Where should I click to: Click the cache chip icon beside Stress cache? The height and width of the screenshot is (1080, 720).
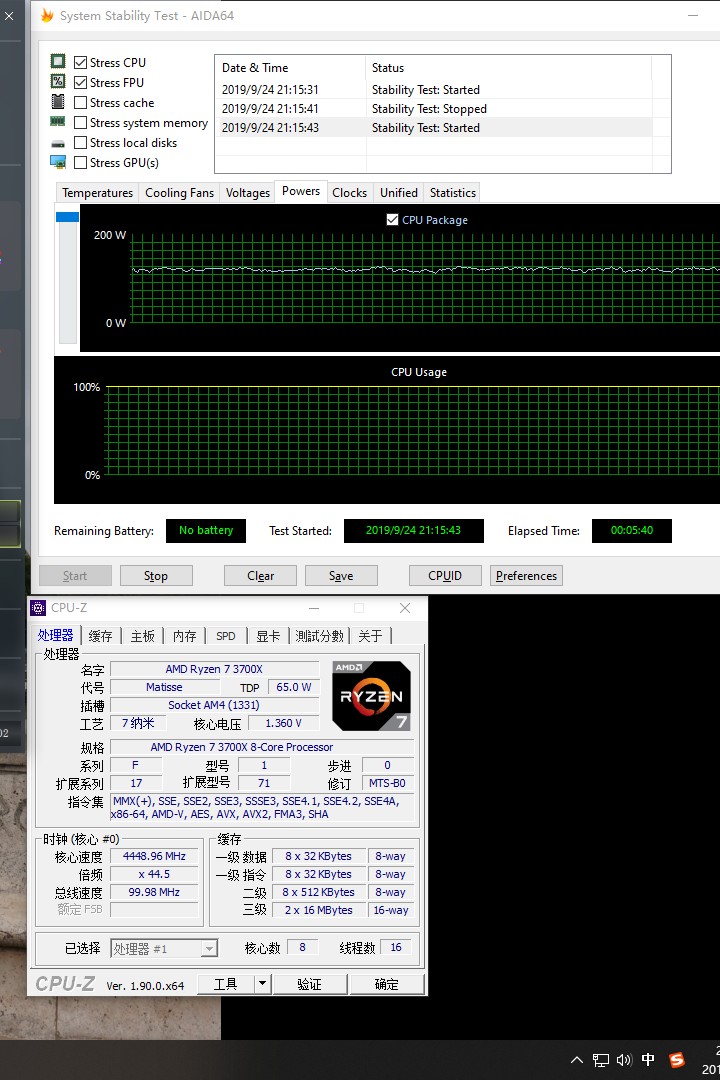[x=58, y=102]
